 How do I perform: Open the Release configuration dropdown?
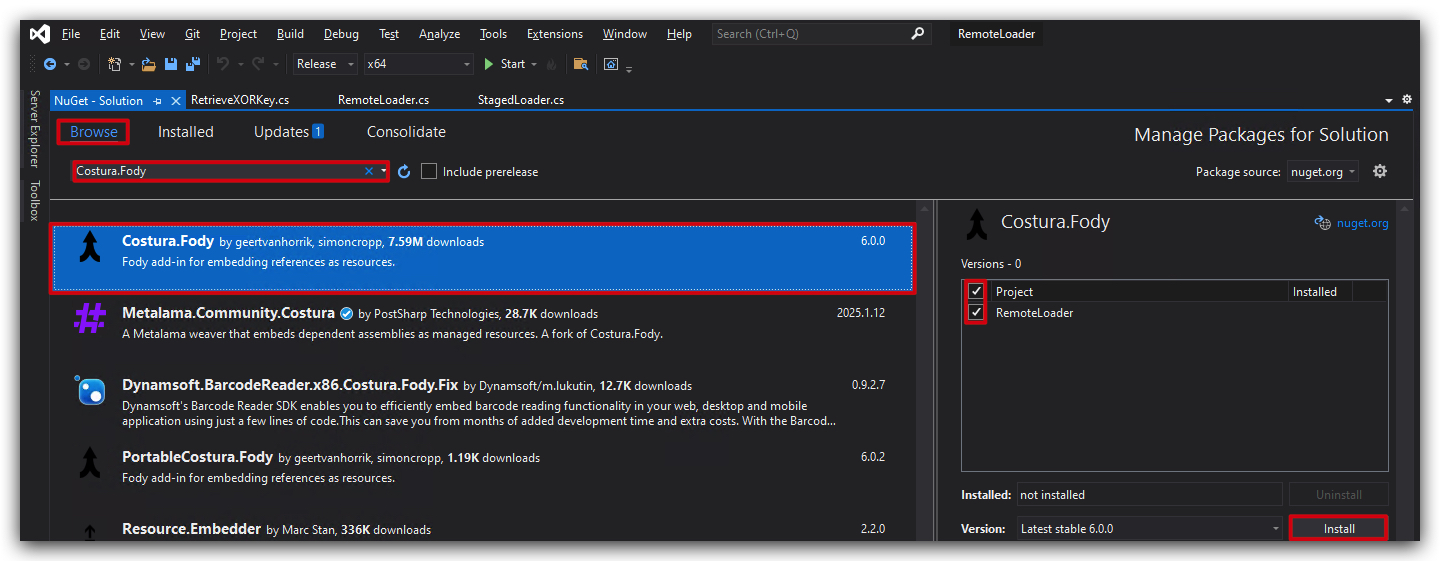[x=325, y=64]
